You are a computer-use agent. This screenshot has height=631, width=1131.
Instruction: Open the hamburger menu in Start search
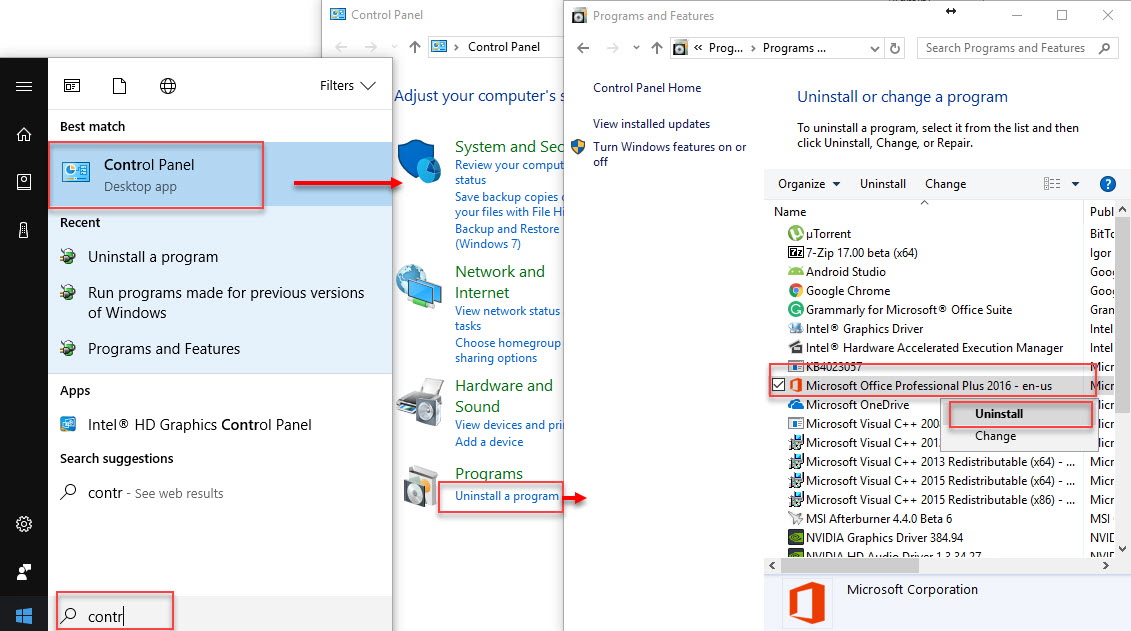[x=24, y=87]
